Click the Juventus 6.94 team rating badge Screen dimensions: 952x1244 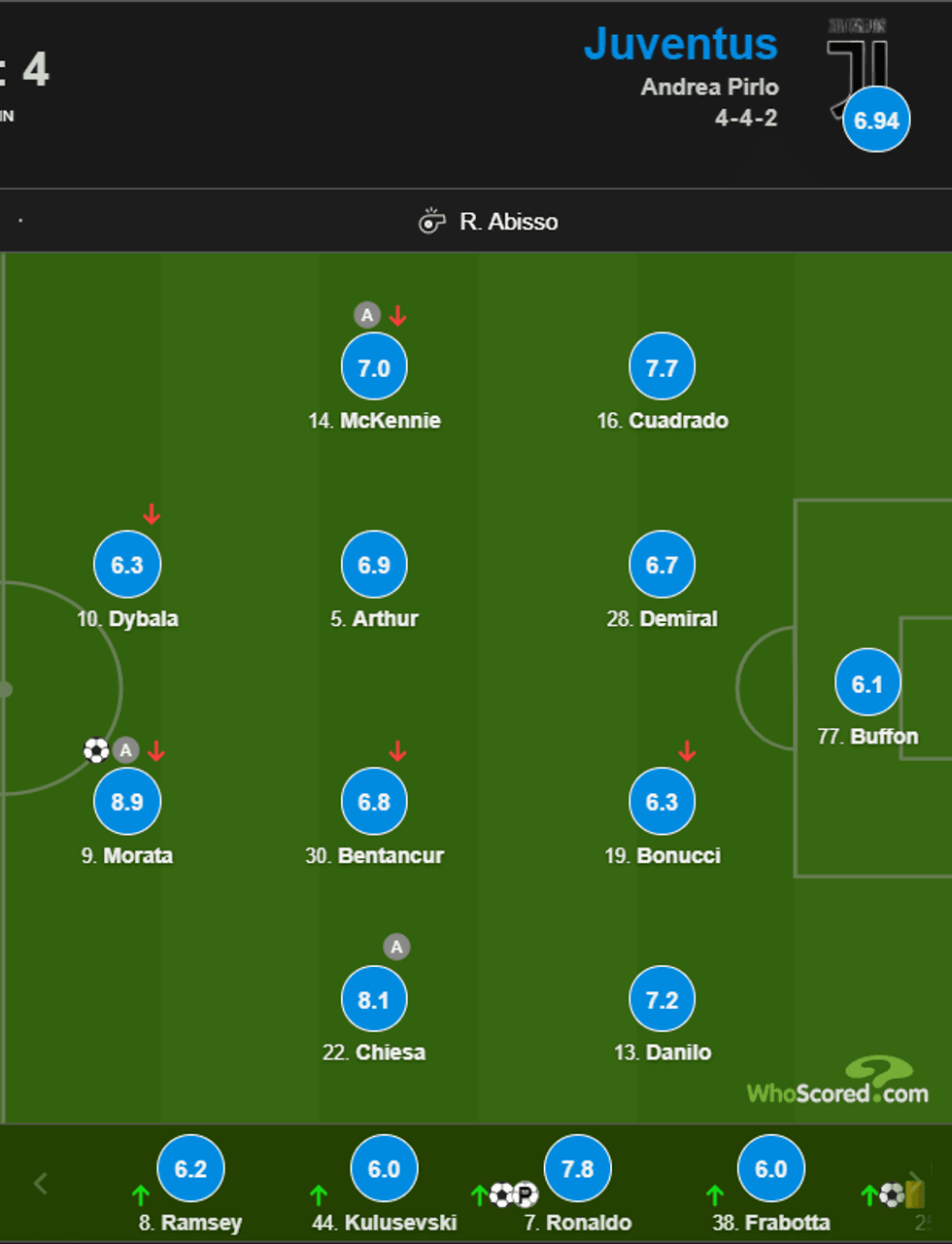pos(876,121)
